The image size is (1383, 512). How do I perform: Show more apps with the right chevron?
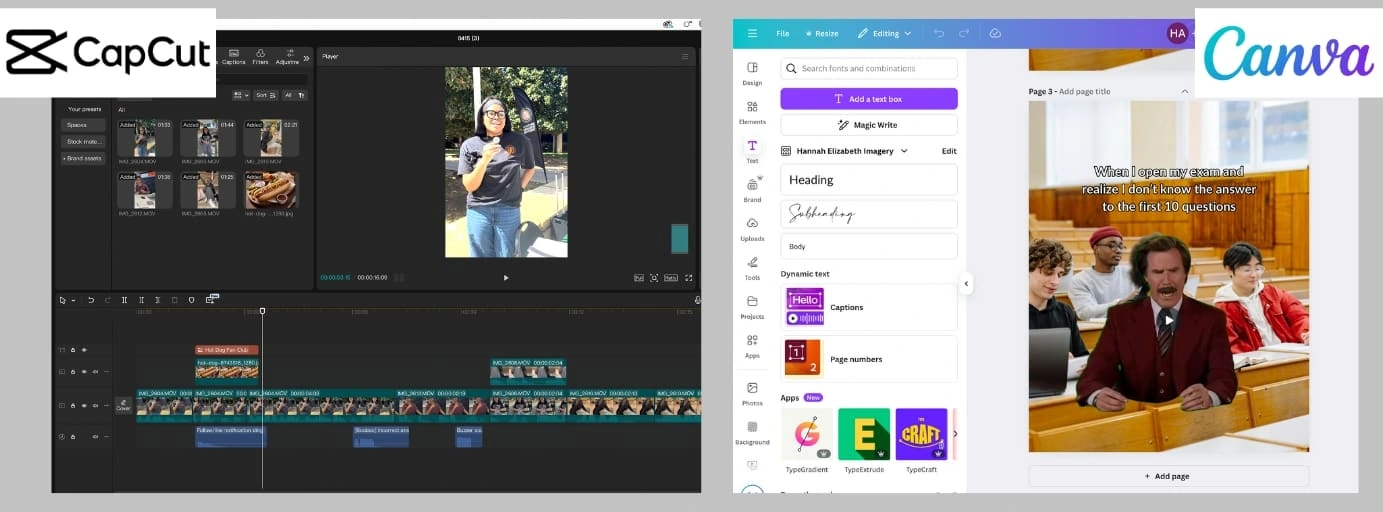(955, 434)
